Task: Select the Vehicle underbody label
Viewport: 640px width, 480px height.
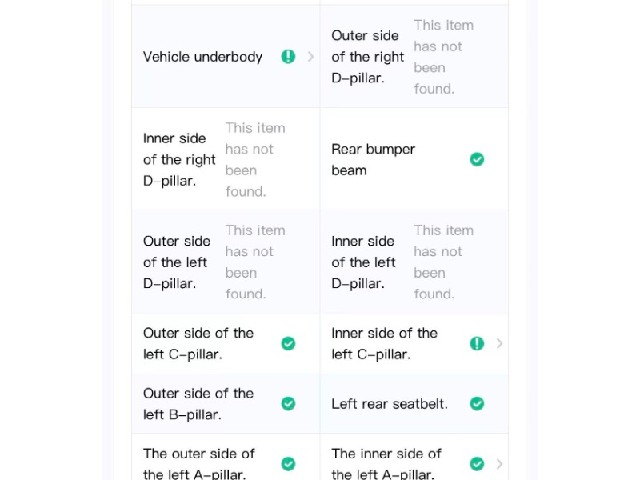Action: (202, 57)
